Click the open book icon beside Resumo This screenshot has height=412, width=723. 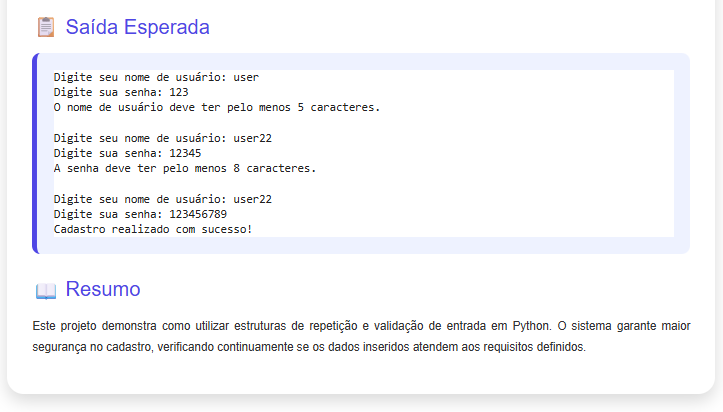tap(46, 291)
